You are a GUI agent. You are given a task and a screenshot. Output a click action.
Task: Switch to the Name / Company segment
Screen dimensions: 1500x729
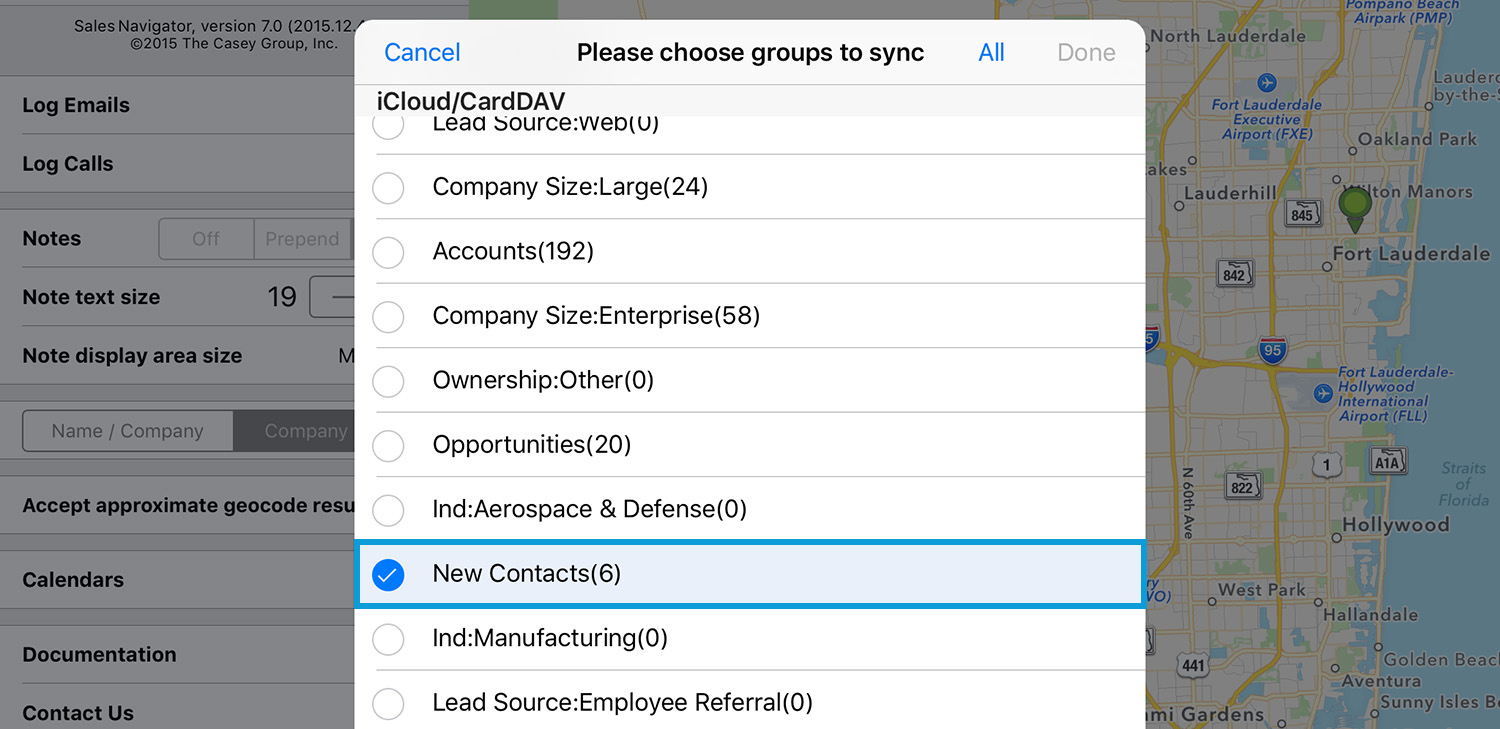pos(128,431)
